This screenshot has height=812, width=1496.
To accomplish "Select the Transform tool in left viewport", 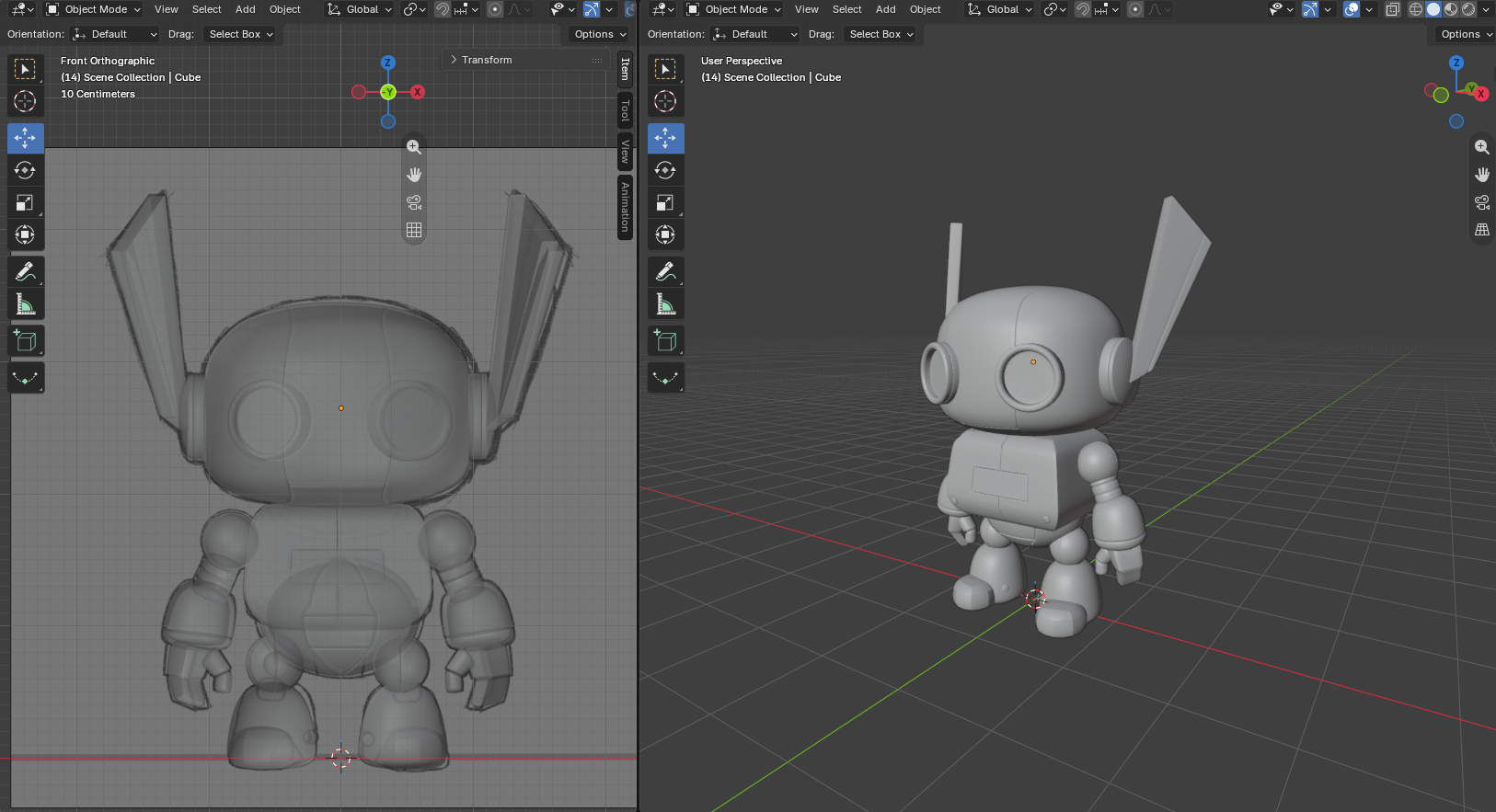I will [x=25, y=234].
